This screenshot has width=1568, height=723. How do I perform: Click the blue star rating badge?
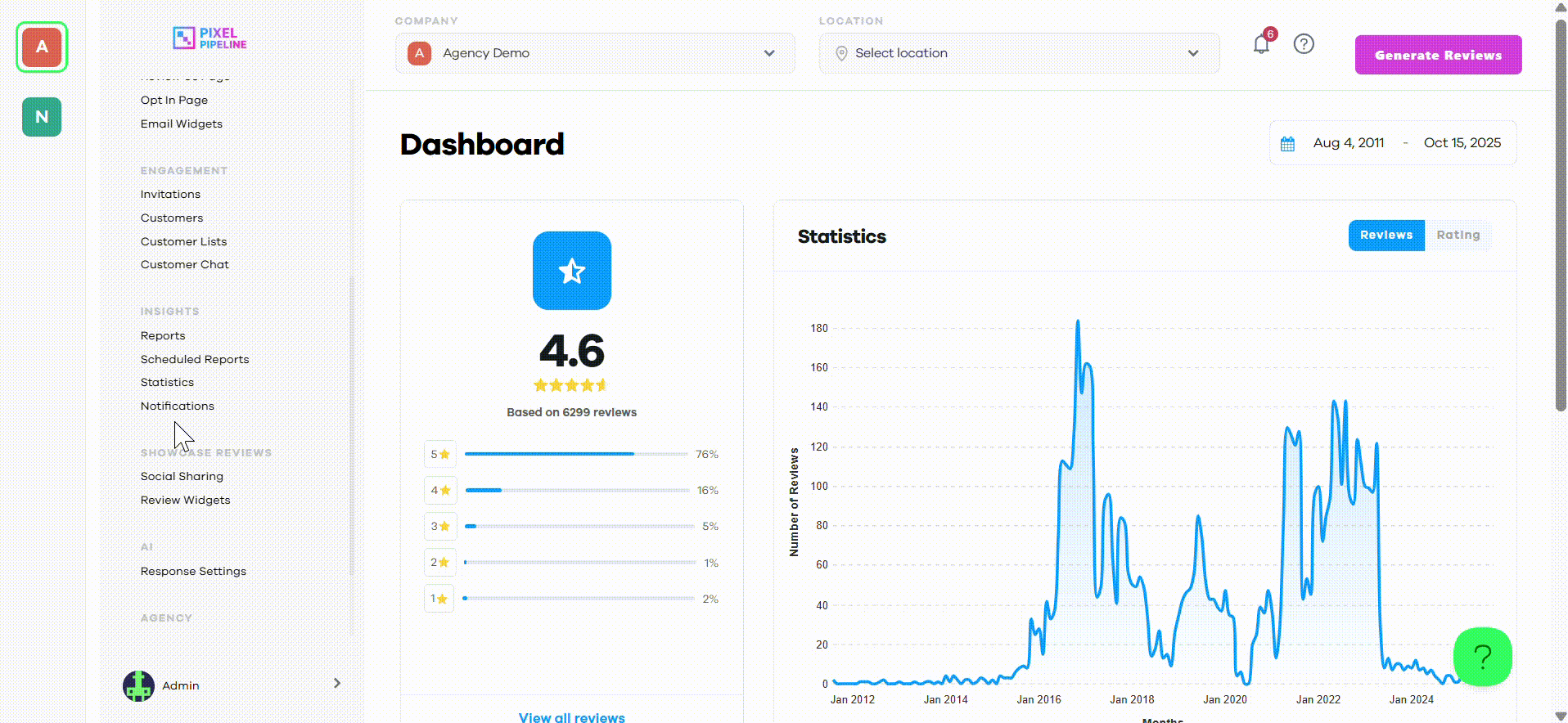(572, 271)
